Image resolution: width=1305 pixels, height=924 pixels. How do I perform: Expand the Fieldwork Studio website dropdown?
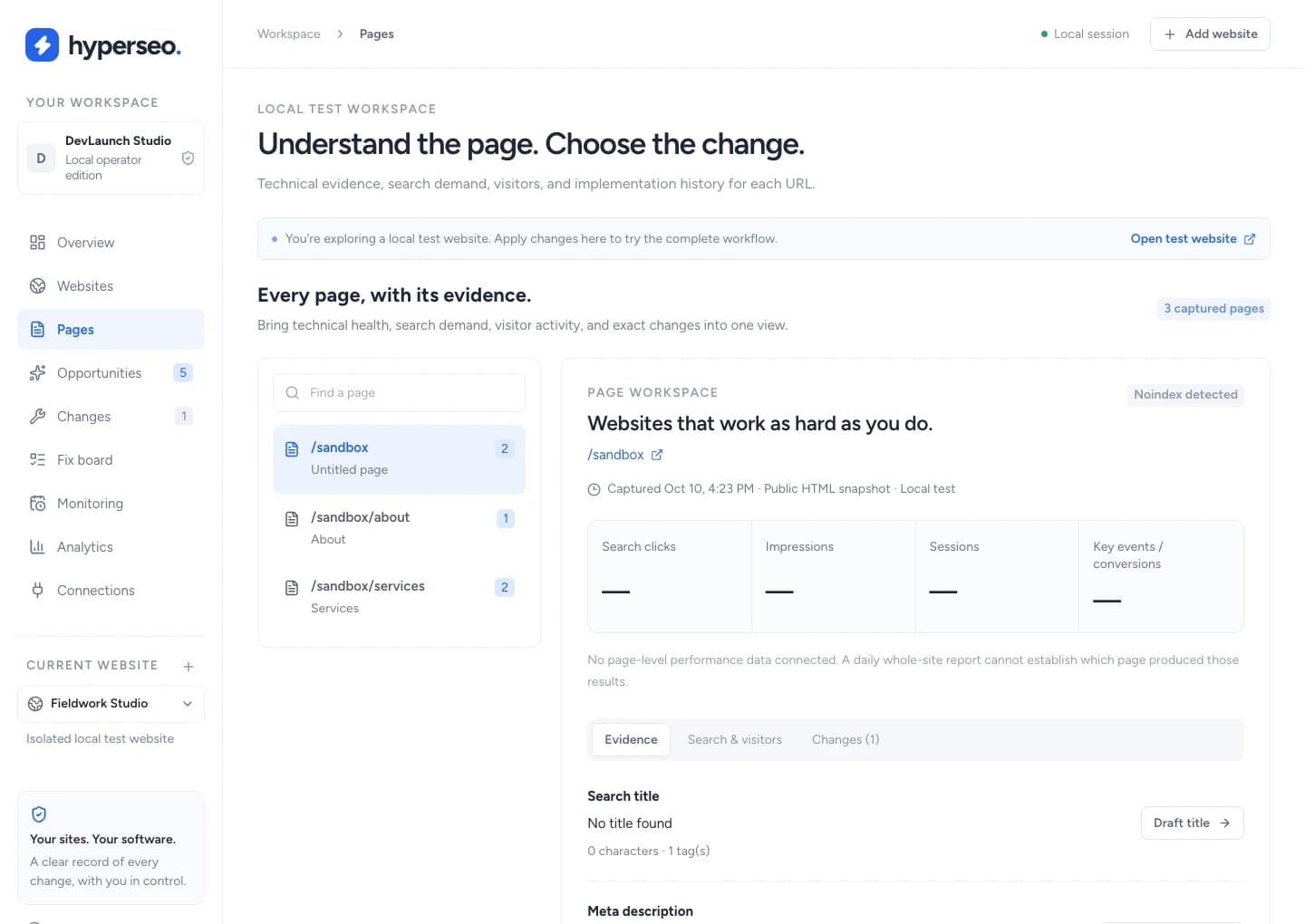(x=111, y=704)
